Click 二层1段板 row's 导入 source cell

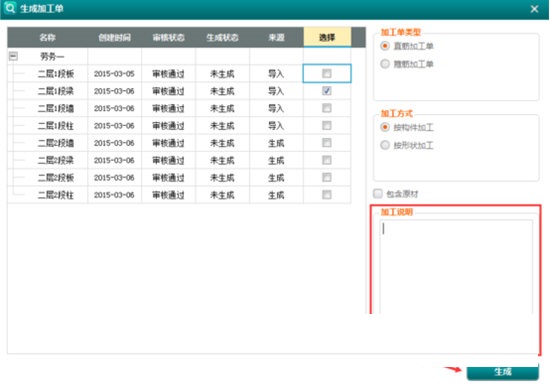(x=276, y=74)
